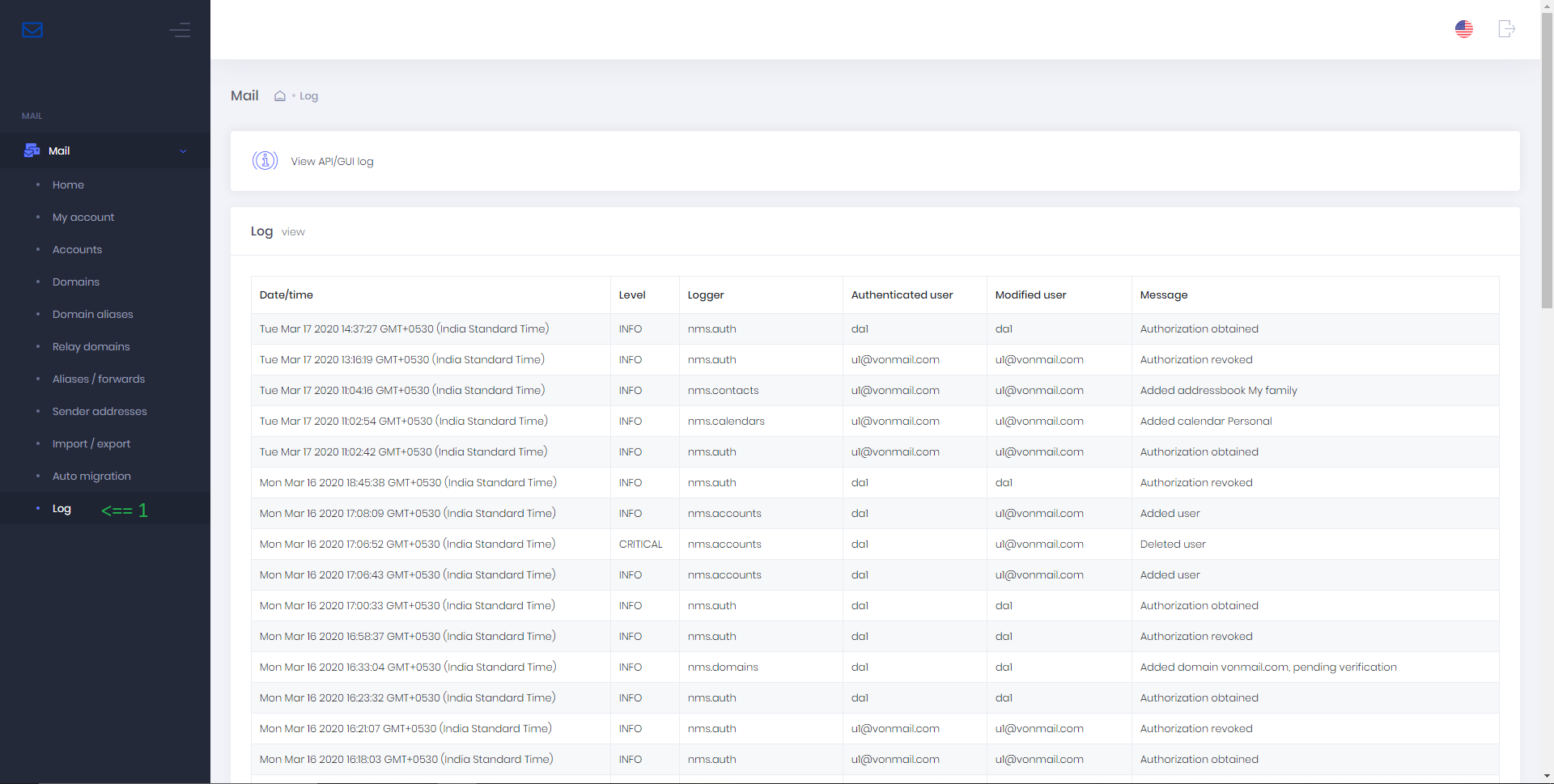Viewport: 1554px width, 784px height.
Task: Open Import / export page
Action: point(91,444)
